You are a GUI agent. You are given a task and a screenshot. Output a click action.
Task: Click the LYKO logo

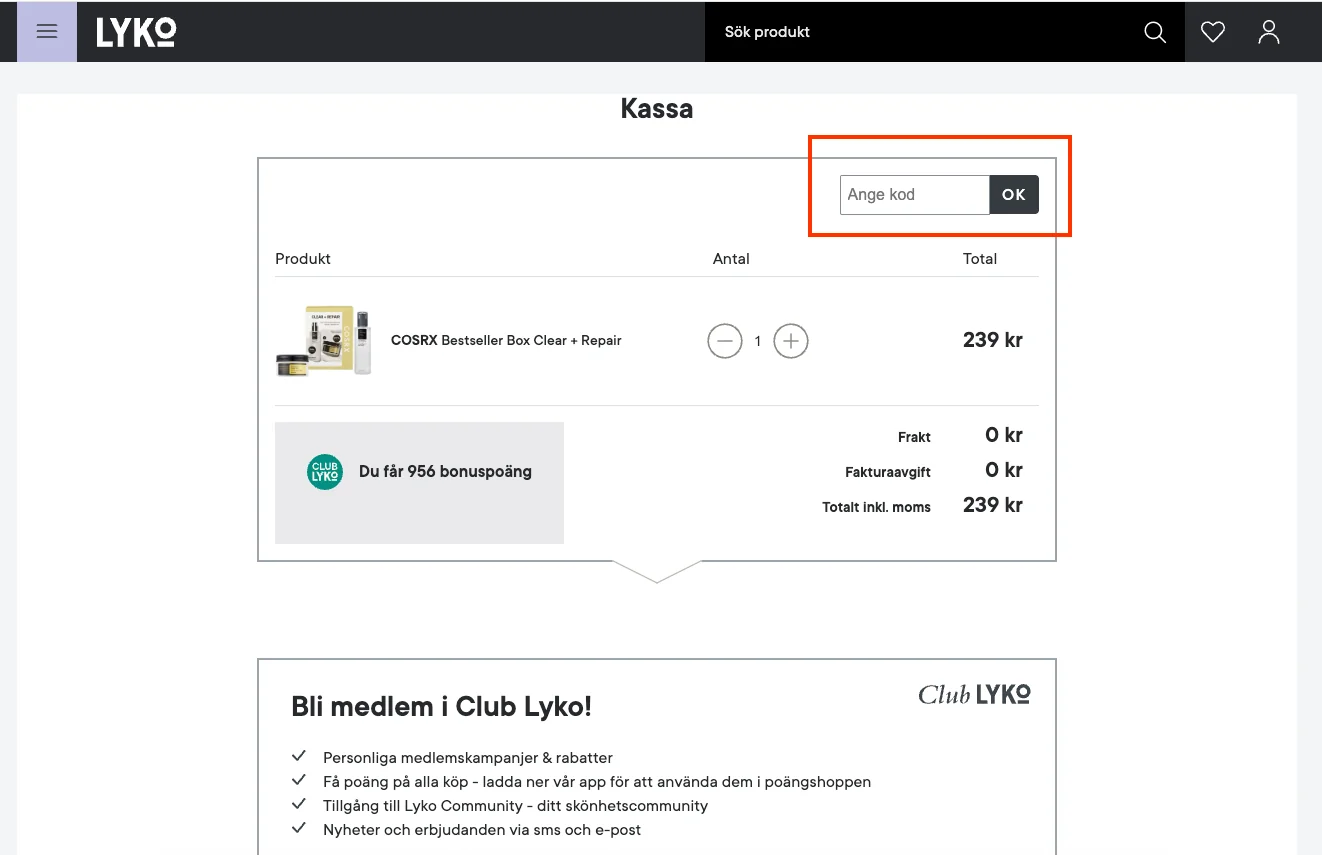[136, 32]
